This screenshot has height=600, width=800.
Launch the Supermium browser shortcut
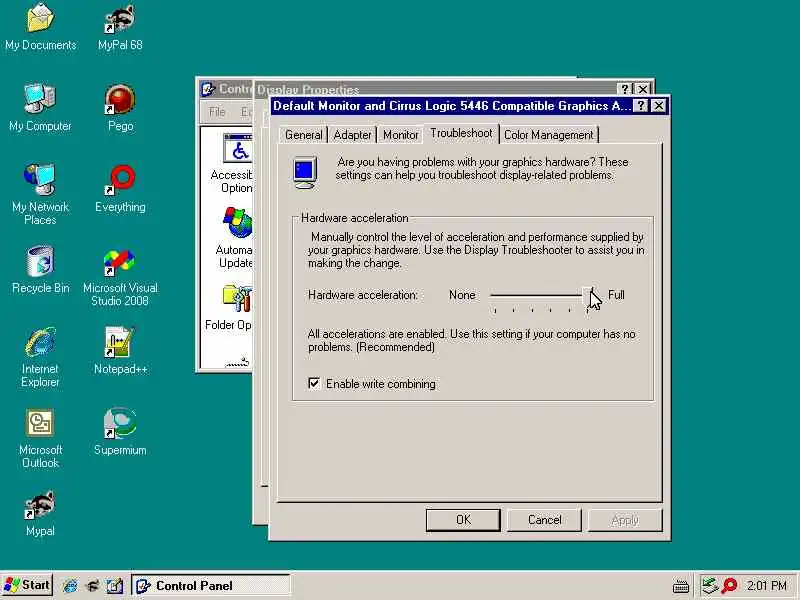click(x=120, y=431)
